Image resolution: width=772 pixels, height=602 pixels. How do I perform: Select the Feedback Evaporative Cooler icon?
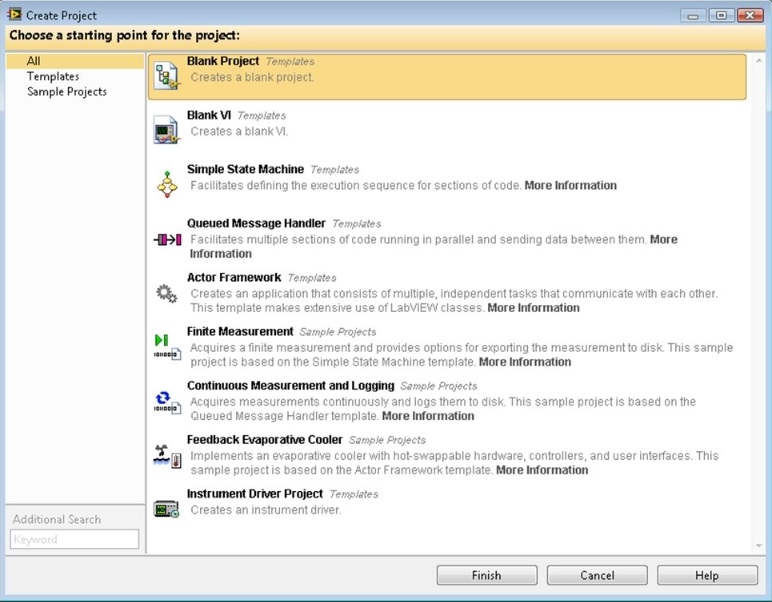coord(166,455)
